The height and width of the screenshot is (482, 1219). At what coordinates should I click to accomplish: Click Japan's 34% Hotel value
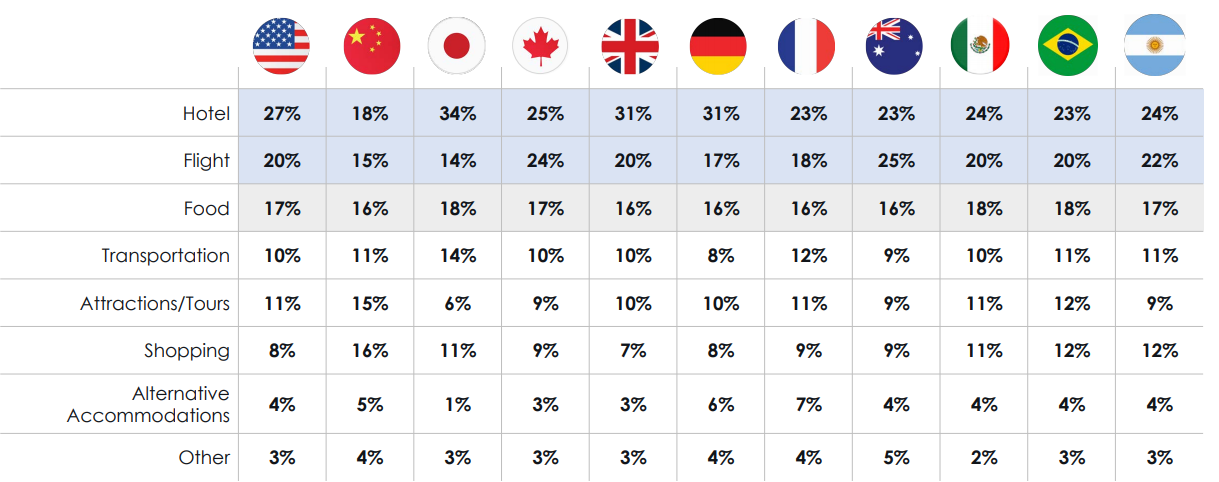pos(457,114)
